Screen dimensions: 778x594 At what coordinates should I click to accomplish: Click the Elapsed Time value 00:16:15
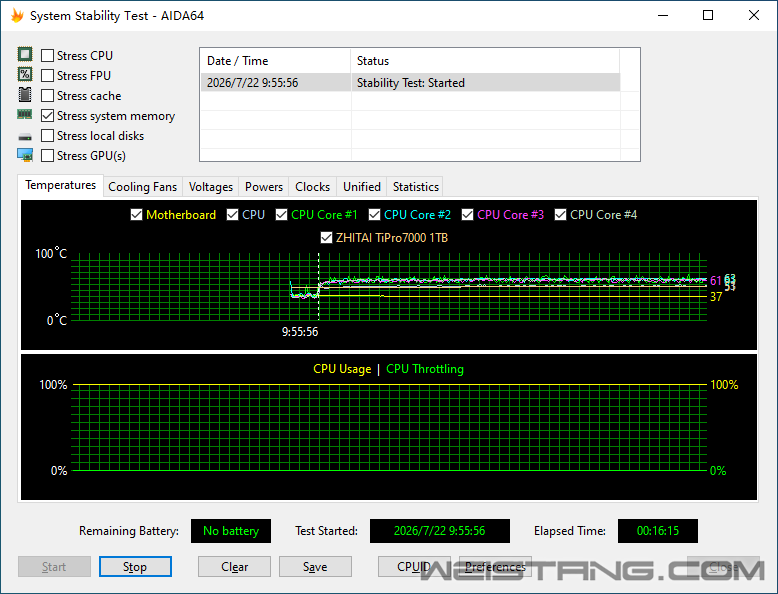657,531
